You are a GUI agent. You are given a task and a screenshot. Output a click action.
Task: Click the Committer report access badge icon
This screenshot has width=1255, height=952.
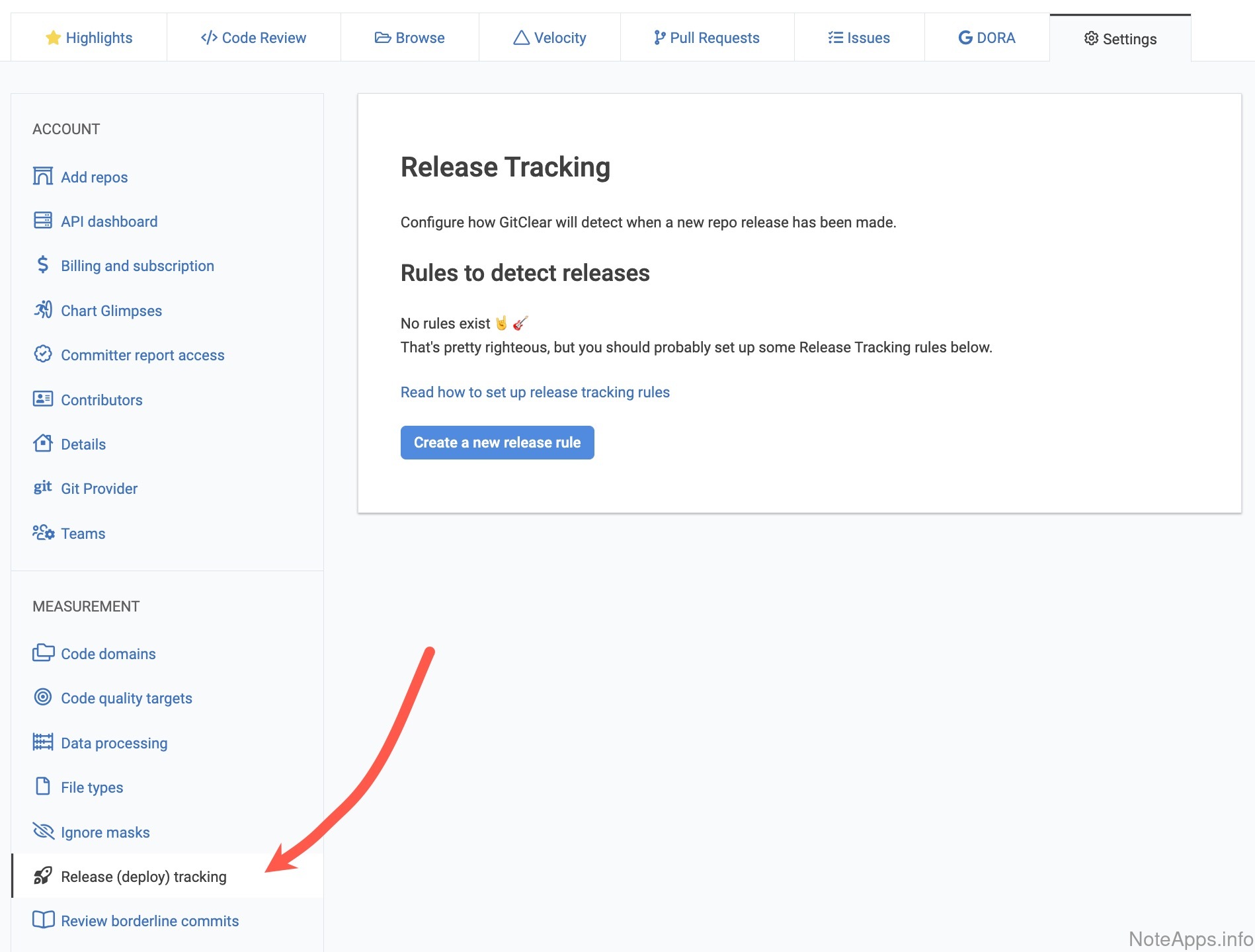click(43, 354)
